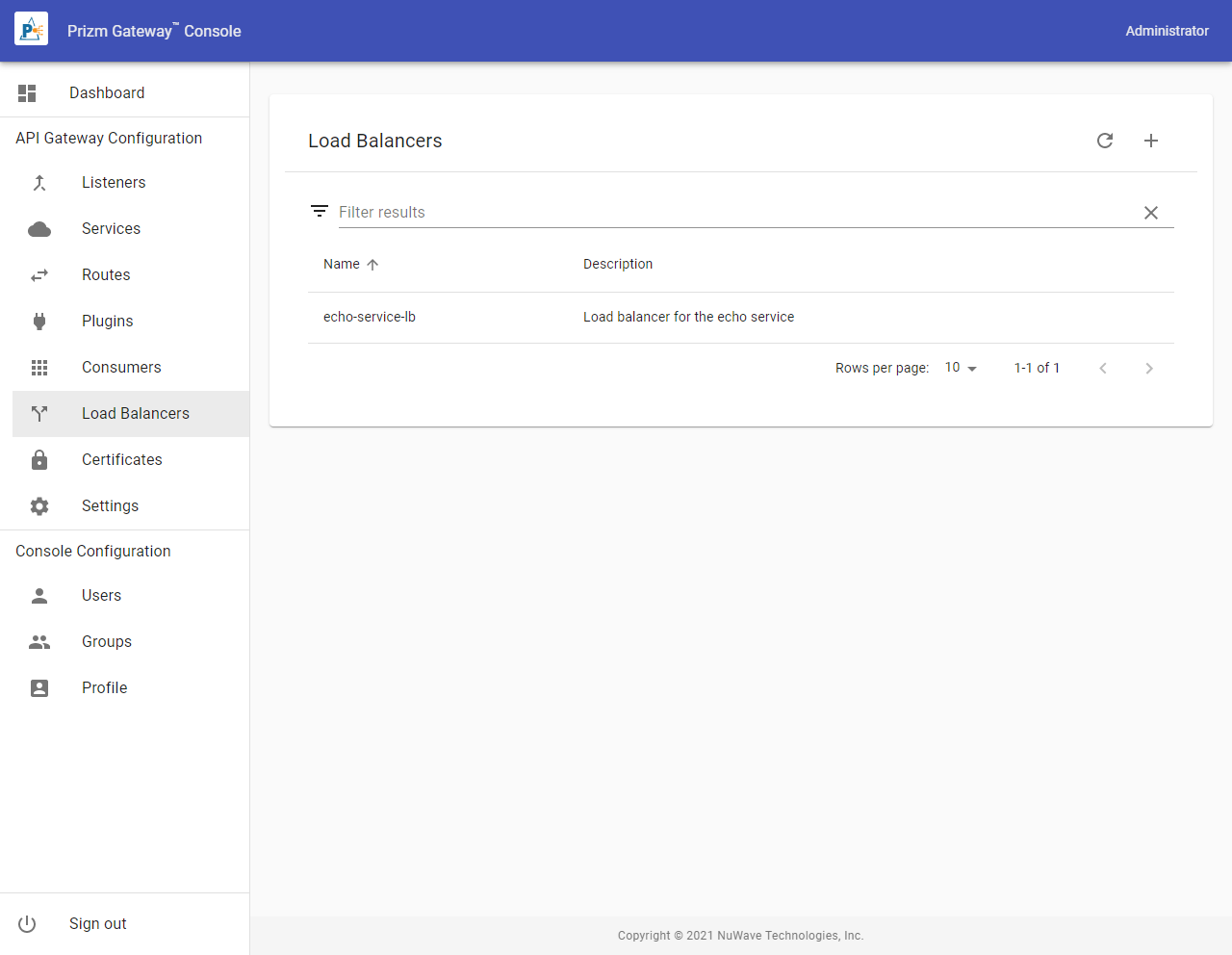Open the Administrator account link
This screenshot has height=955, width=1232.
tap(1167, 31)
